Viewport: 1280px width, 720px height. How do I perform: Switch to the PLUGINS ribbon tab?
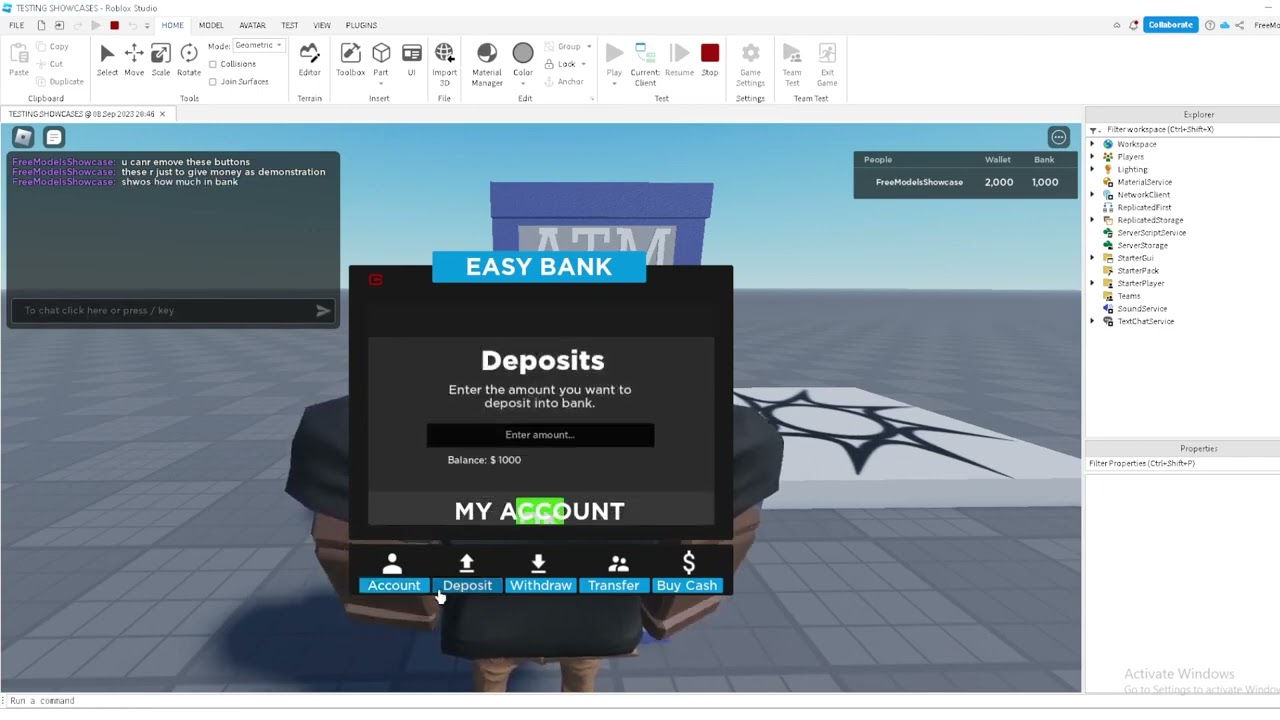click(x=361, y=25)
